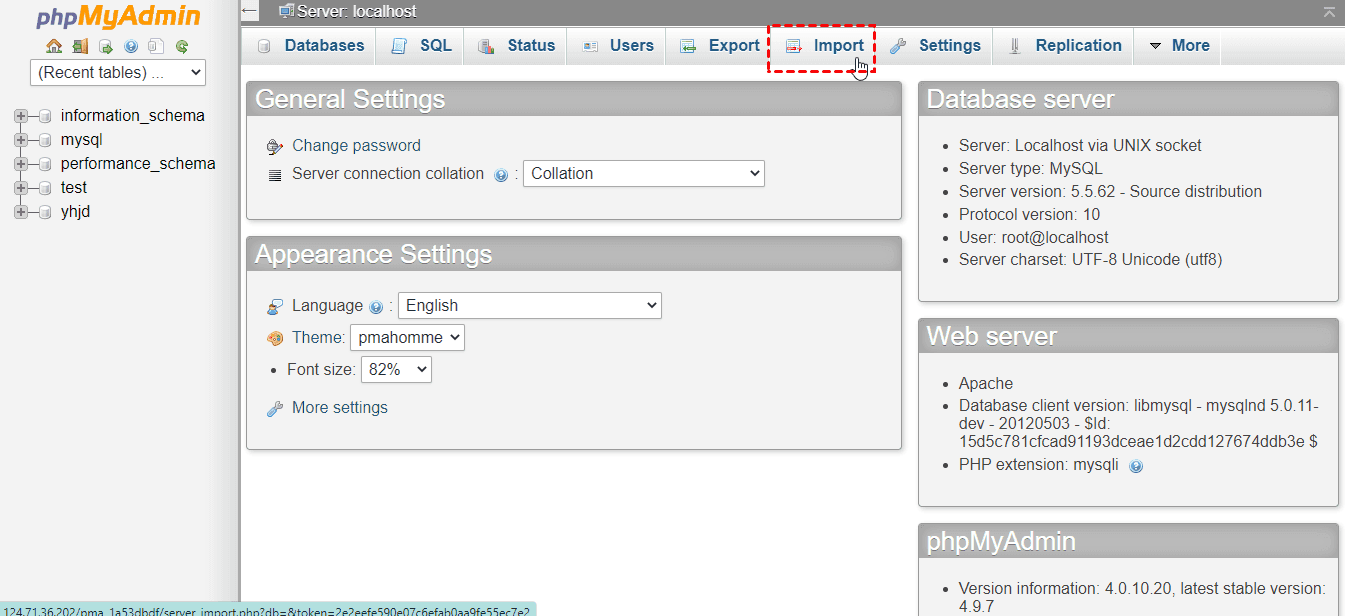Screen dimensions: 1345x616
Task: Open the Export tab
Action: pos(720,46)
